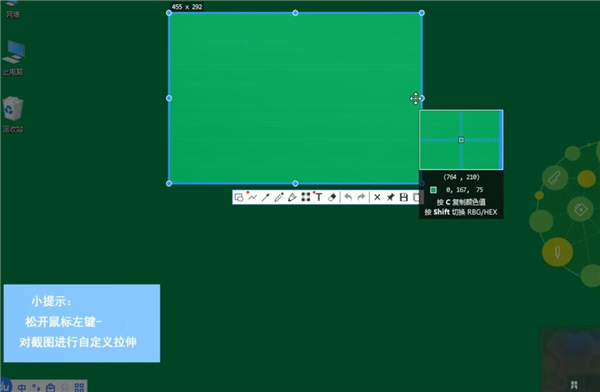This screenshot has width=600, height=392.
Task: Redo the annotation
Action: pyautogui.click(x=361, y=198)
